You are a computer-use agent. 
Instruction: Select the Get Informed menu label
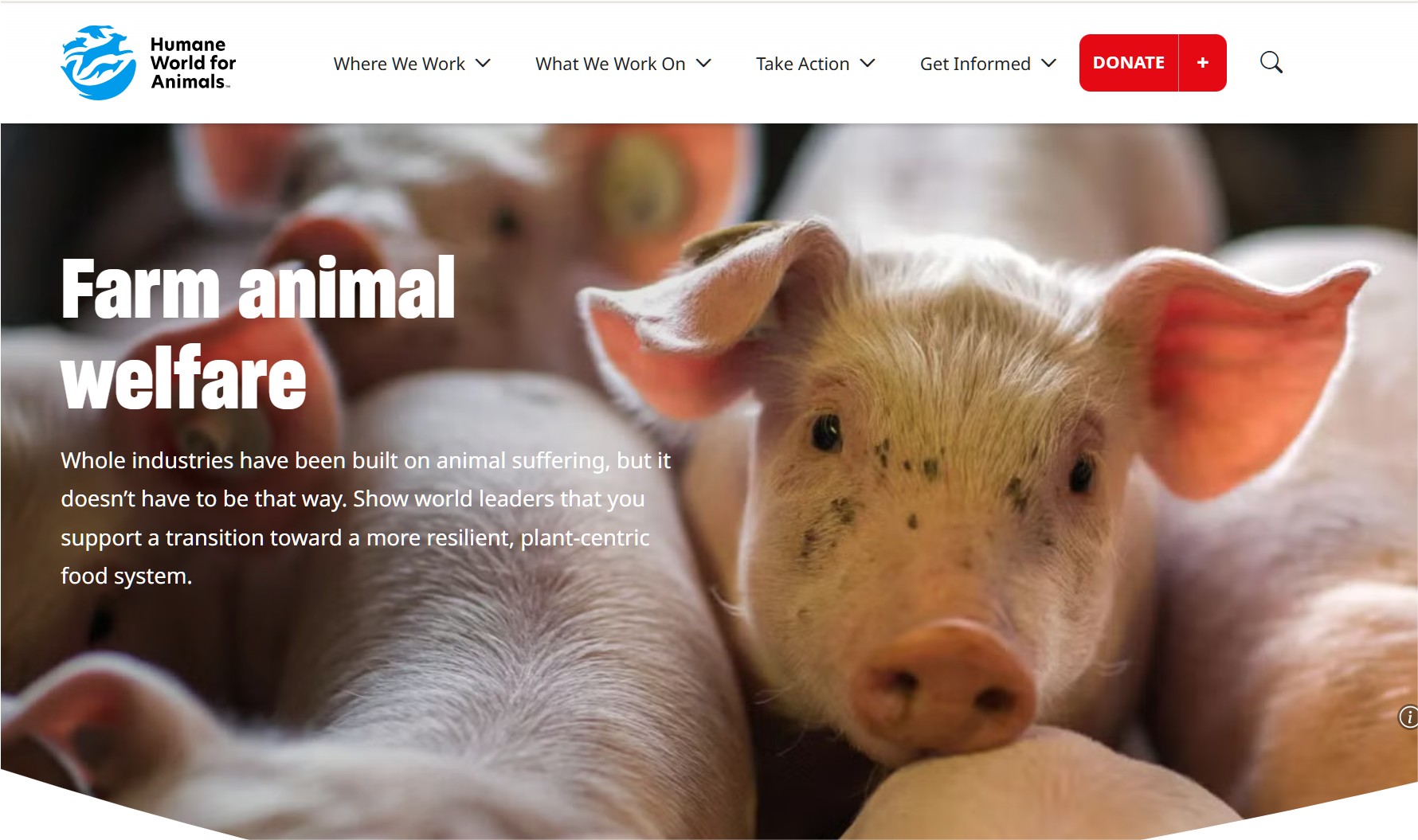point(975,64)
